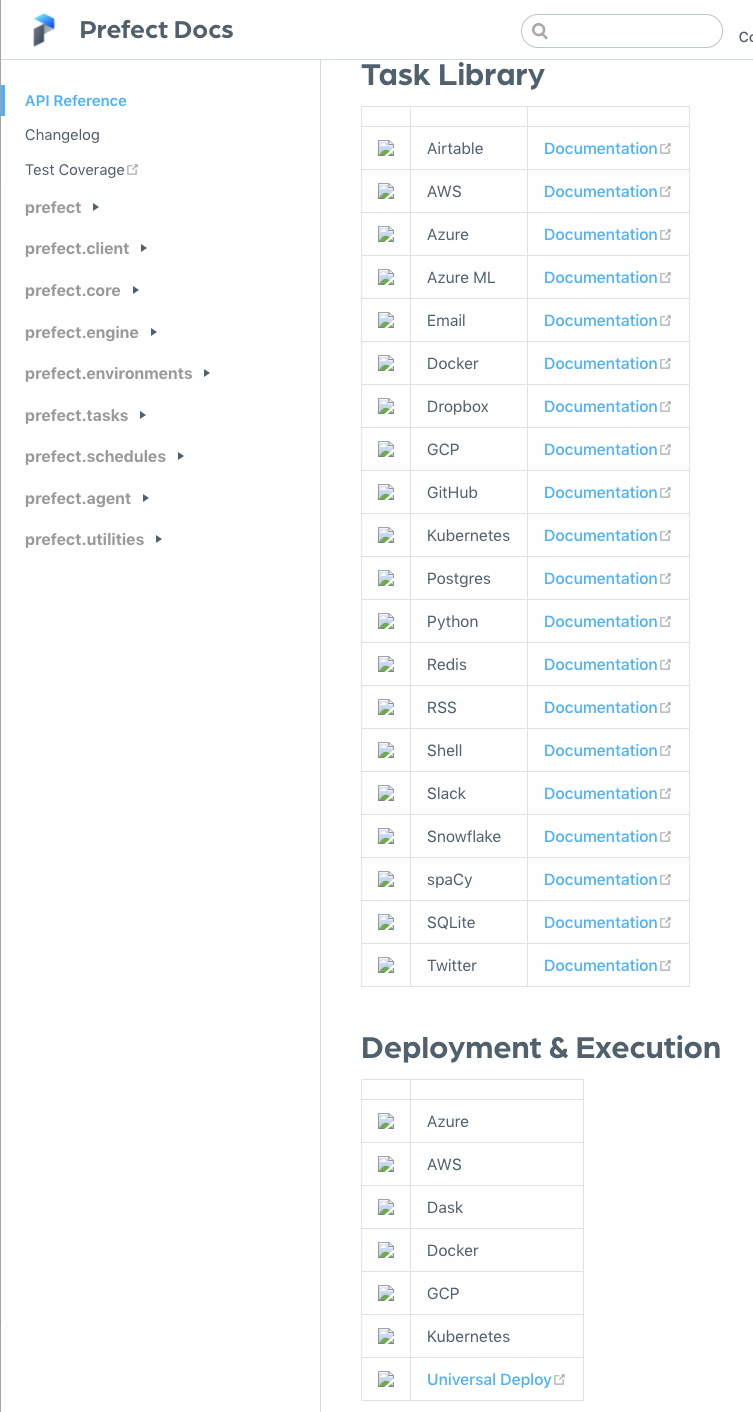753x1412 pixels.
Task: Expand the prefect.utilities sidebar section
Action: pyautogui.click(x=159, y=539)
